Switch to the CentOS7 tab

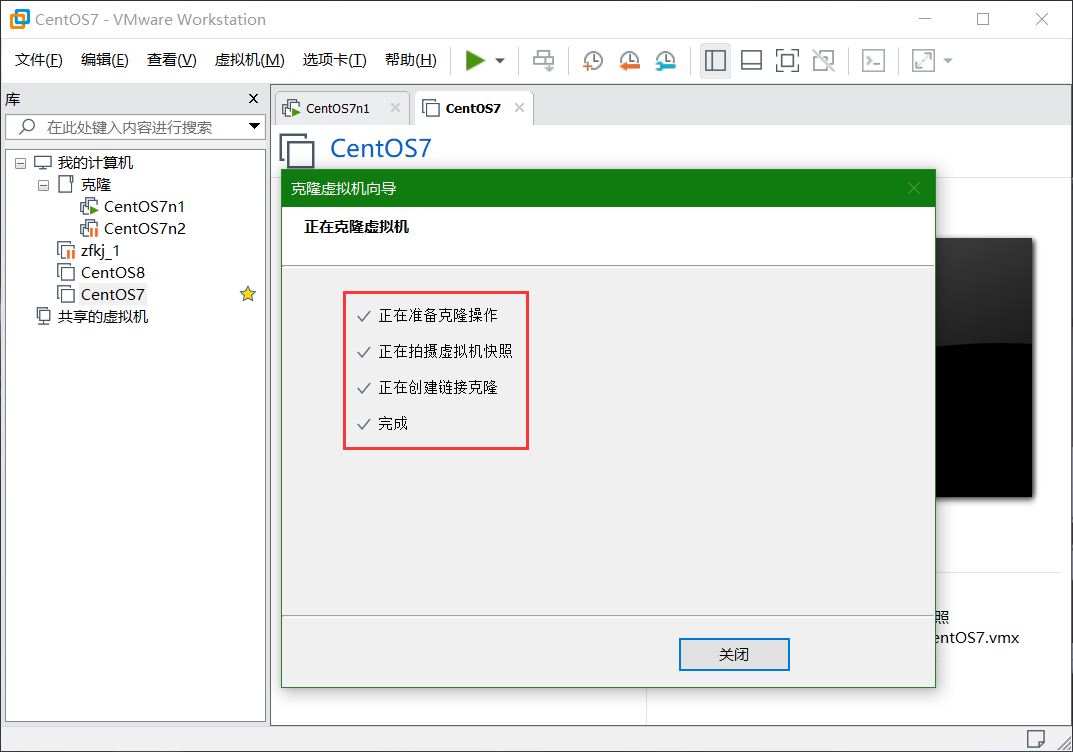473,108
